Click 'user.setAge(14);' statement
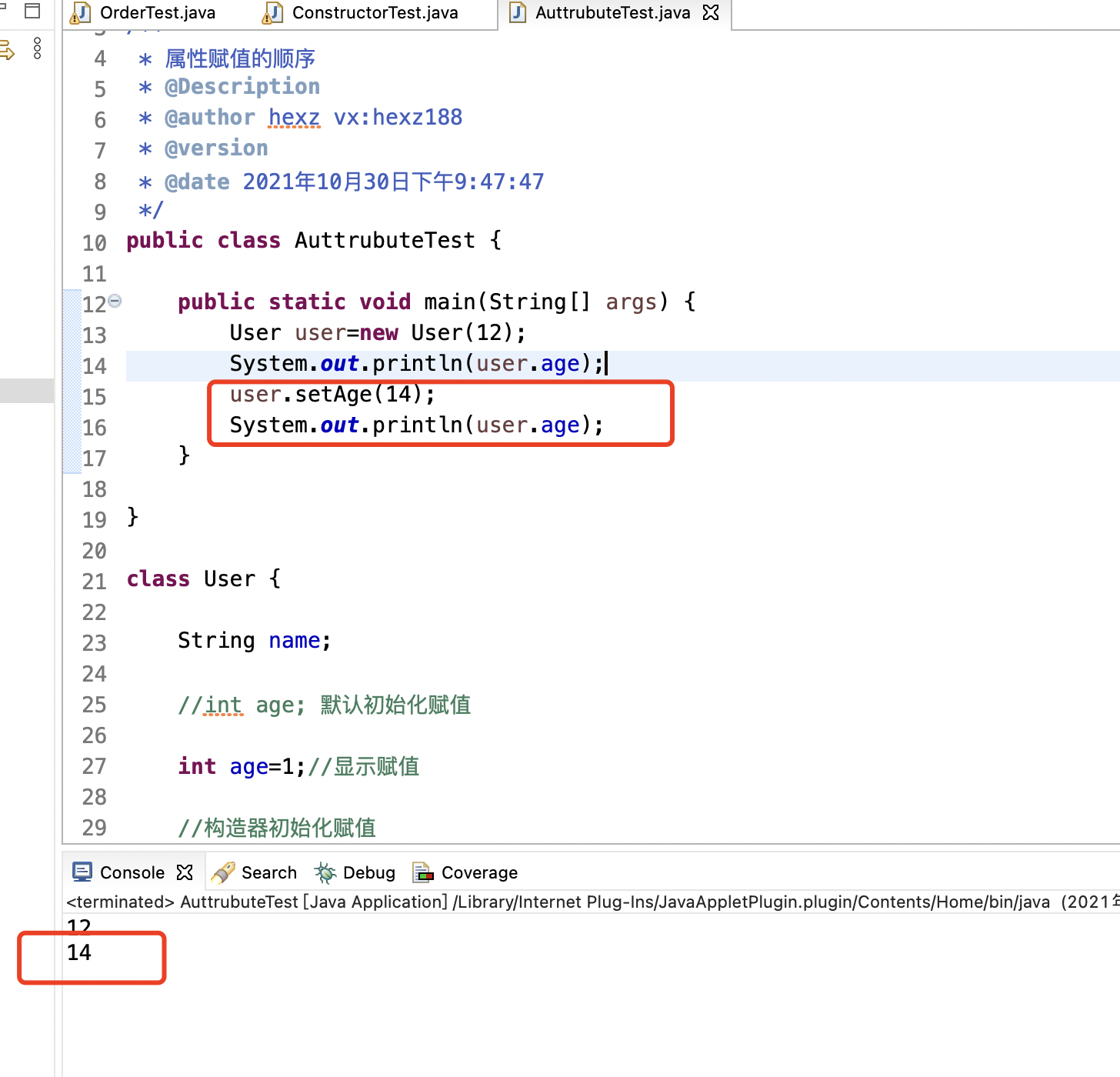 332,394
